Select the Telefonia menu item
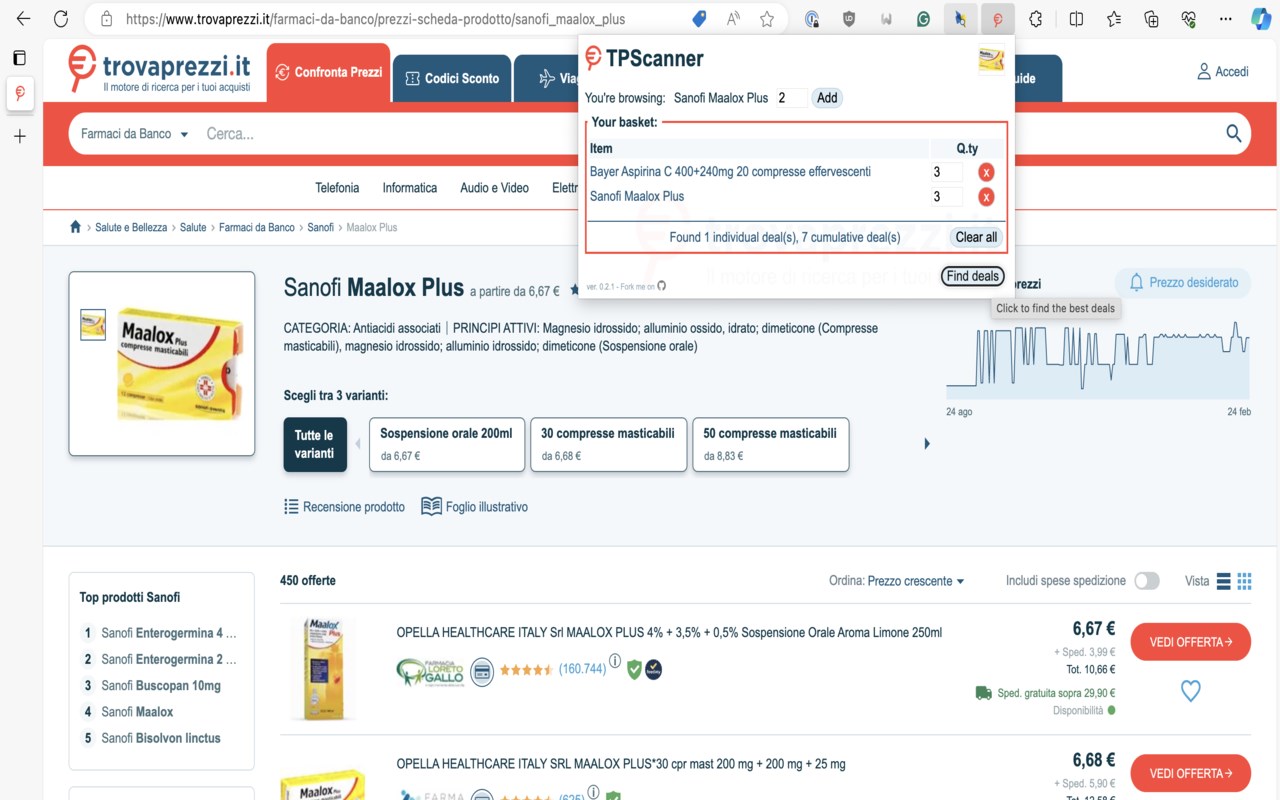 337,188
